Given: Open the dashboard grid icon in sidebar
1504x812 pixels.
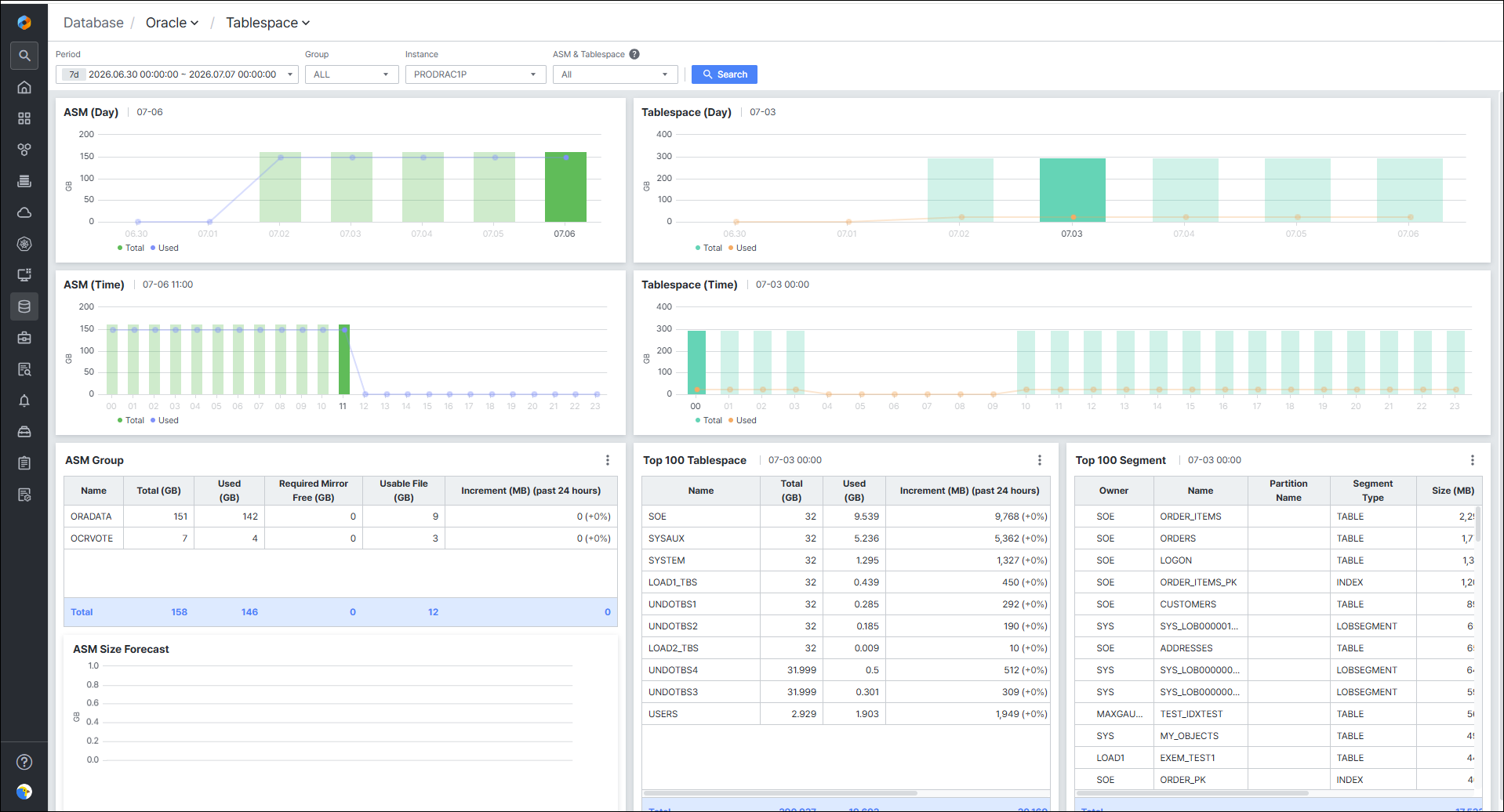Looking at the screenshot, I should tap(24, 118).
